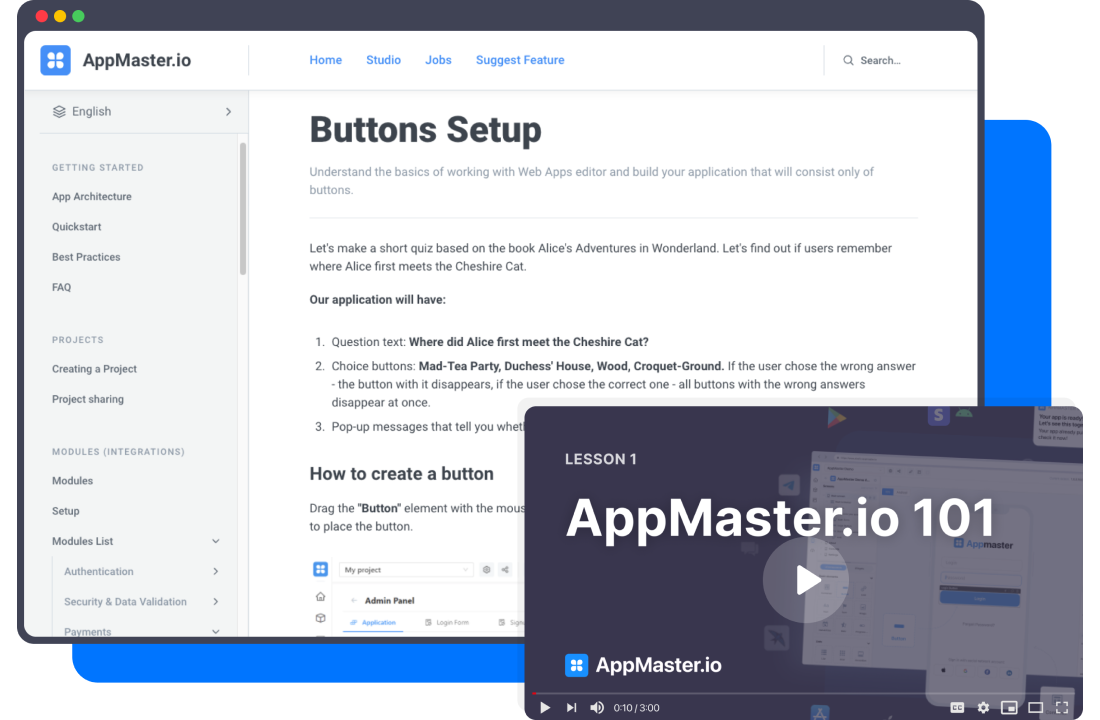The image size is (1100, 720).
Task: Activate picture-in-picture mode icon
Action: (1009, 707)
